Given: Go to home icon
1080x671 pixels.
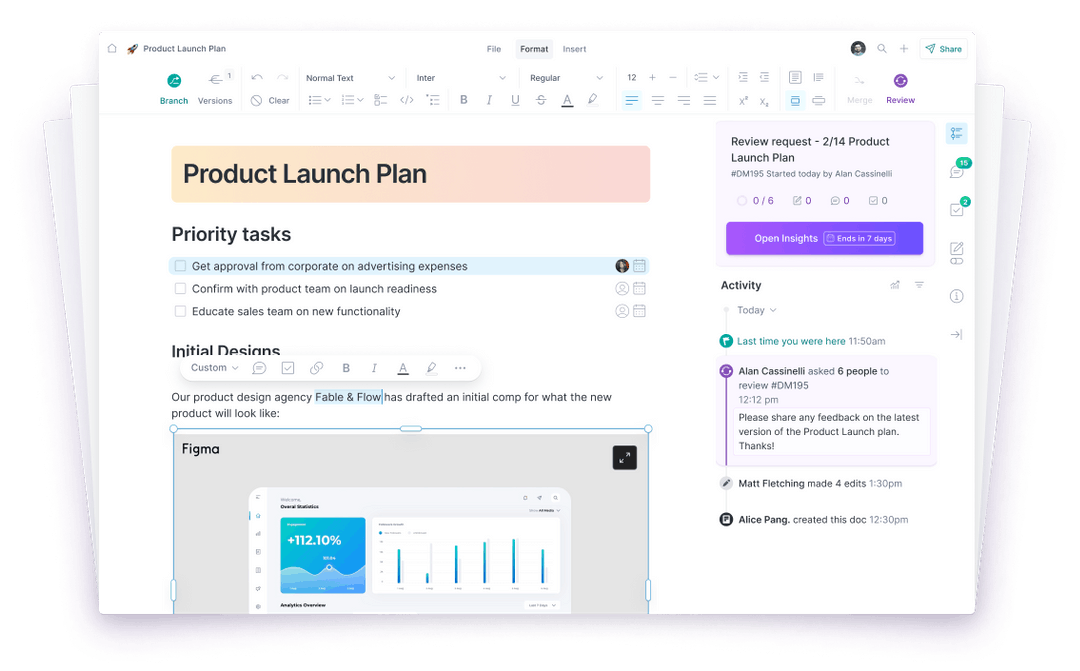Looking at the screenshot, I should [x=112, y=48].
